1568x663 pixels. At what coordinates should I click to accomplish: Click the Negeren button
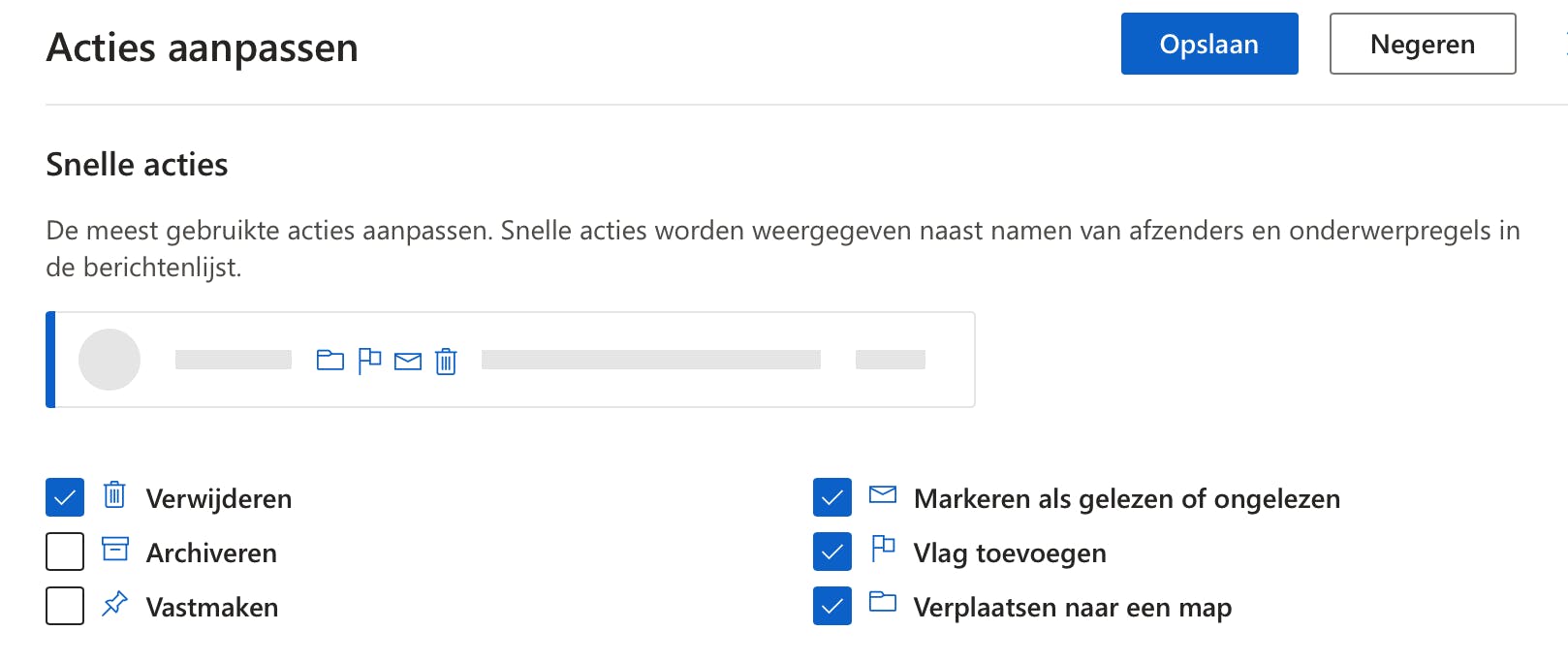(x=1422, y=44)
